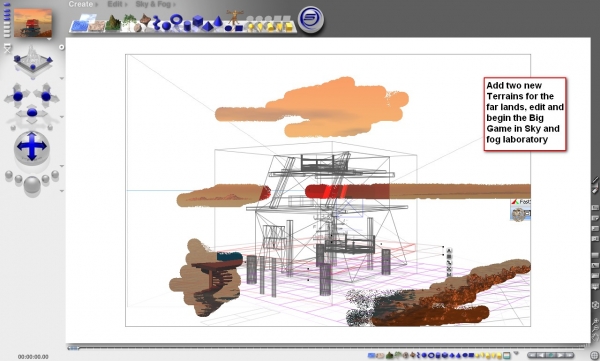Select all terrains in selection palette
This screenshot has height=361, width=600.
tap(390, 356)
